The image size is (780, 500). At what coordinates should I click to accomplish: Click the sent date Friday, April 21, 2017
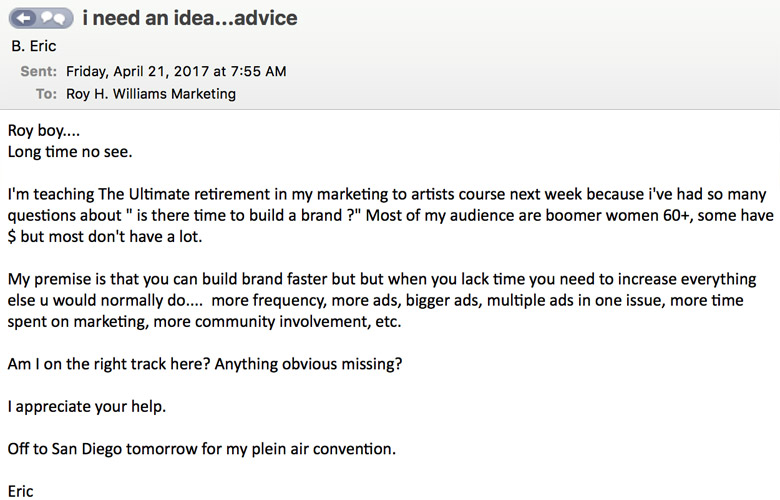coord(137,71)
